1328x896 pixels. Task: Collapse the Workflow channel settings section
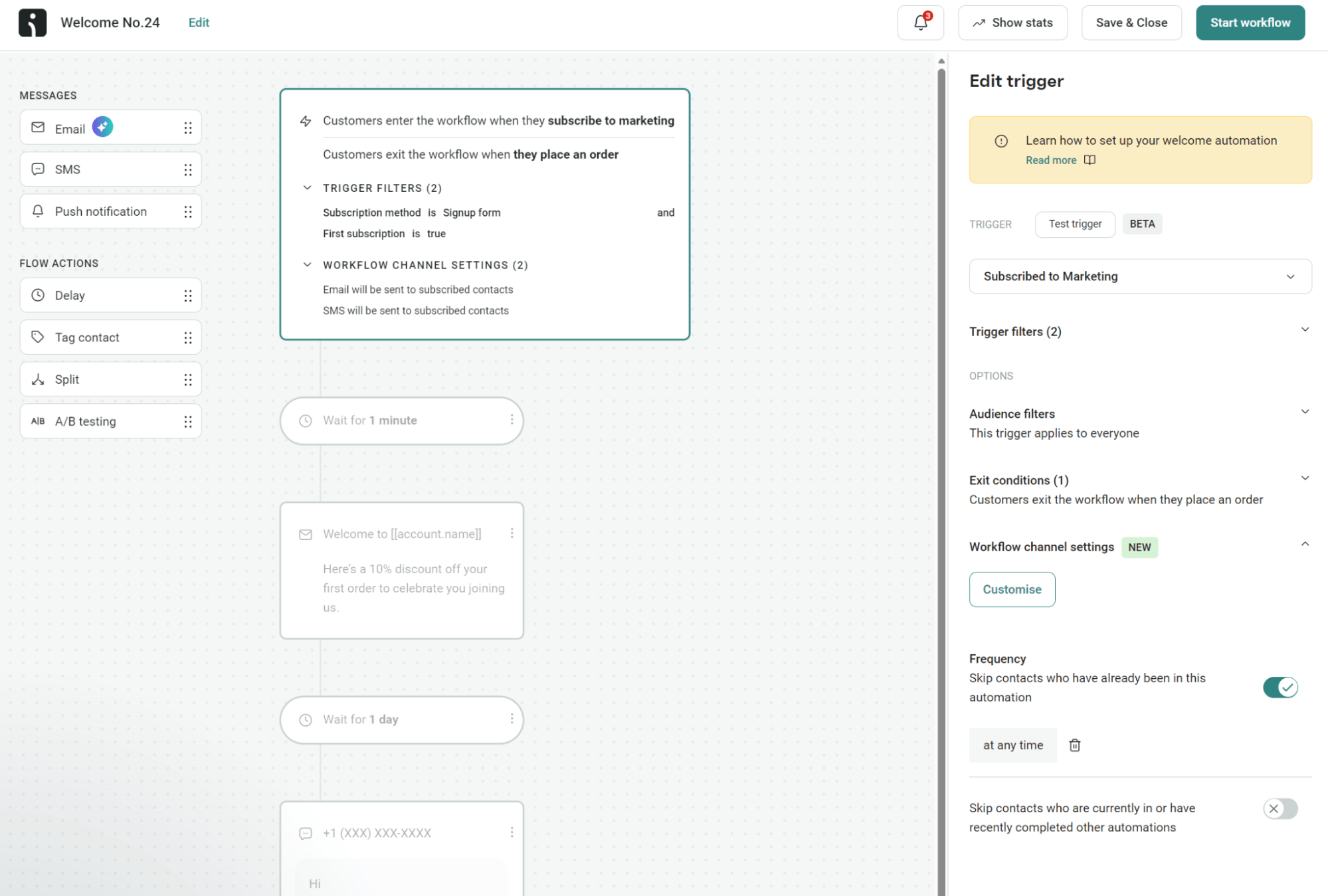1305,544
